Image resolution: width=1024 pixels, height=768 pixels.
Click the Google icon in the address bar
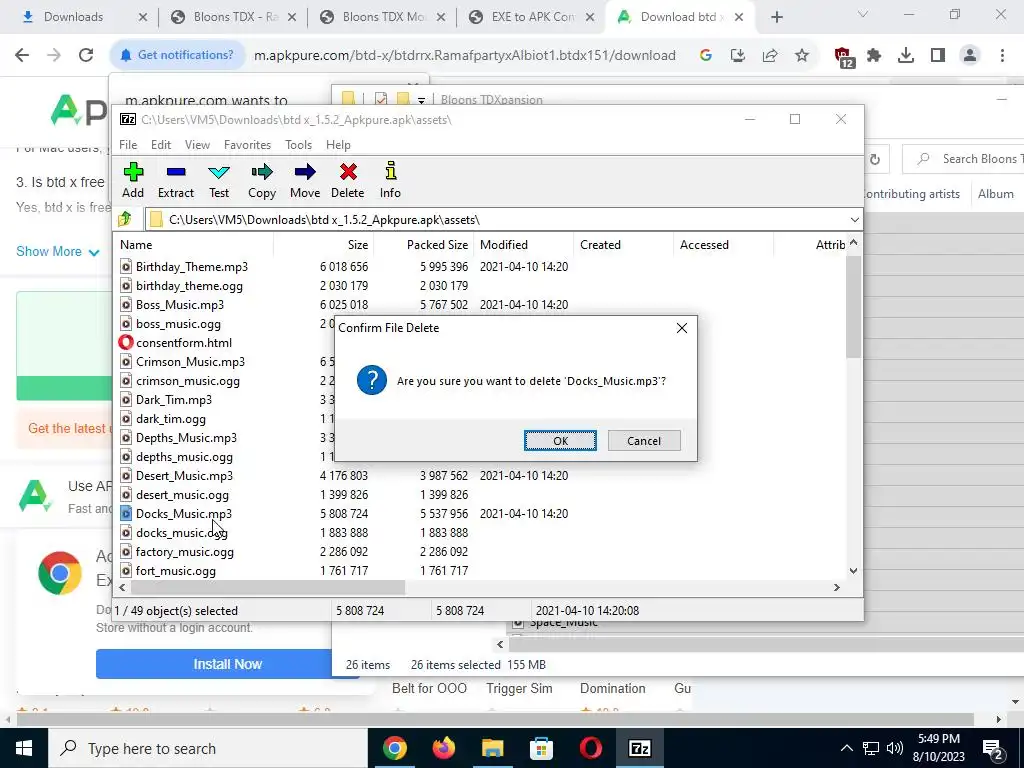pyautogui.click(x=705, y=56)
